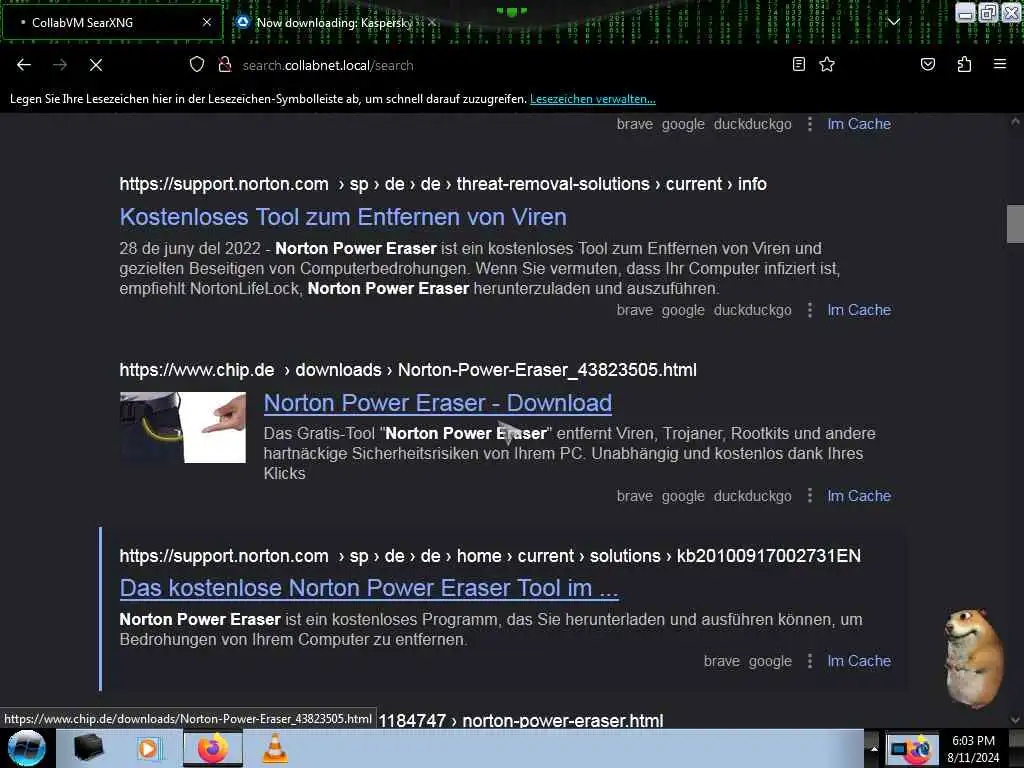The width and height of the screenshot is (1024, 768).
Task: Open VLC media player from taskbar
Action: tap(275, 748)
